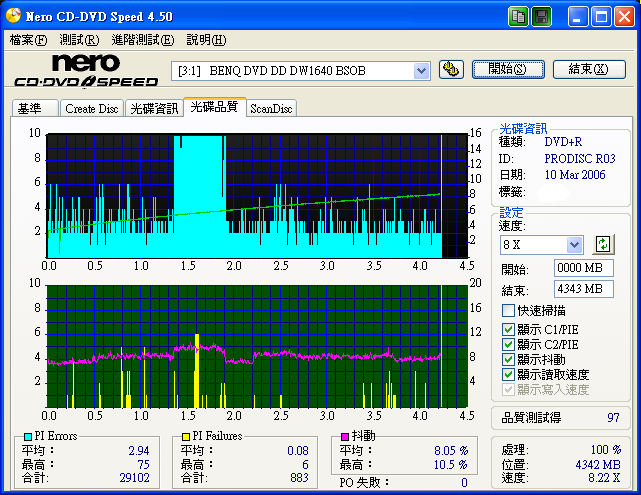Image resolution: width=641 pixels, height=495 pixels.
Task: Expand the 8 X speed dropdown
Action: point(574,245)
